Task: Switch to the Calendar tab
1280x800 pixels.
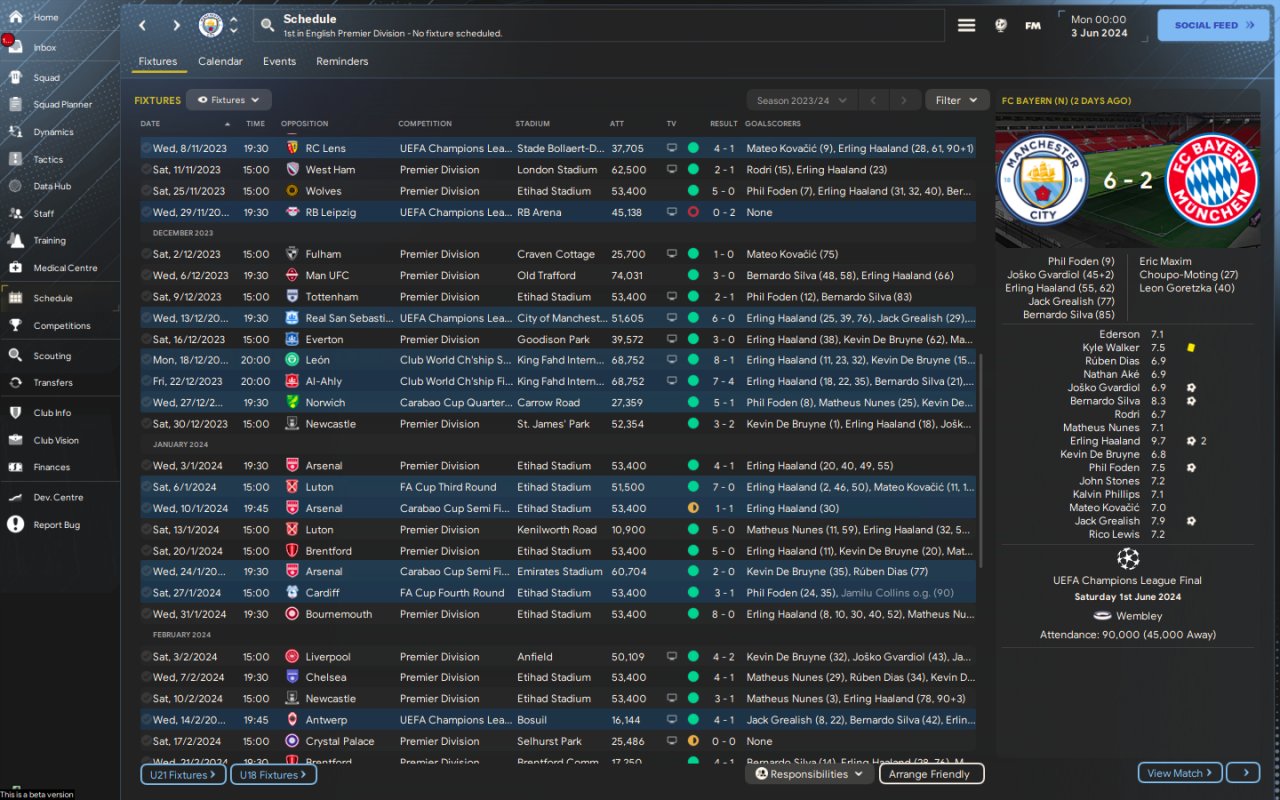Action: click(x=220, y=61)
